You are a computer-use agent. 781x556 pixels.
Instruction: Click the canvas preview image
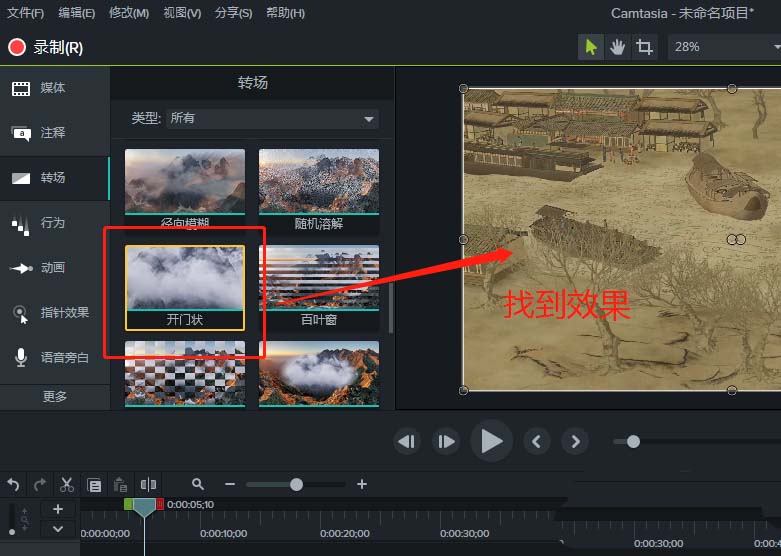pyautogui.click(x=622, y=239)
